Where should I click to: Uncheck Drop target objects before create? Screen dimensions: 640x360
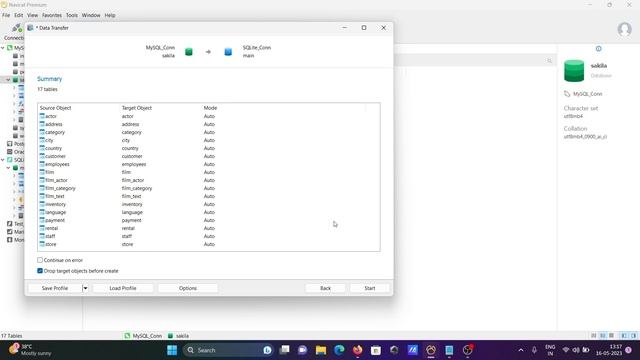click(40, 271)
